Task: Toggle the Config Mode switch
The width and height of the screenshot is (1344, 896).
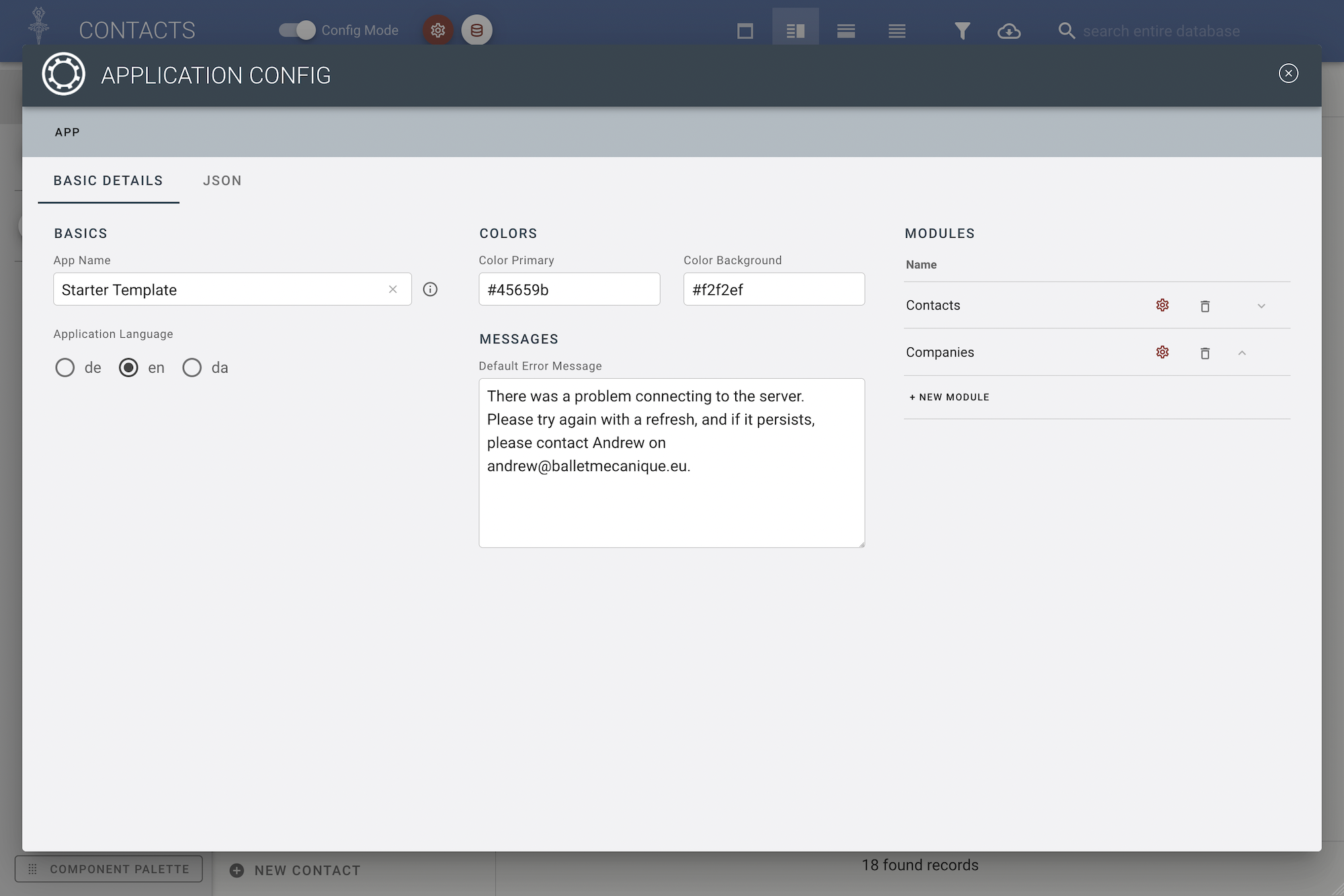Action: click(297, 30)
